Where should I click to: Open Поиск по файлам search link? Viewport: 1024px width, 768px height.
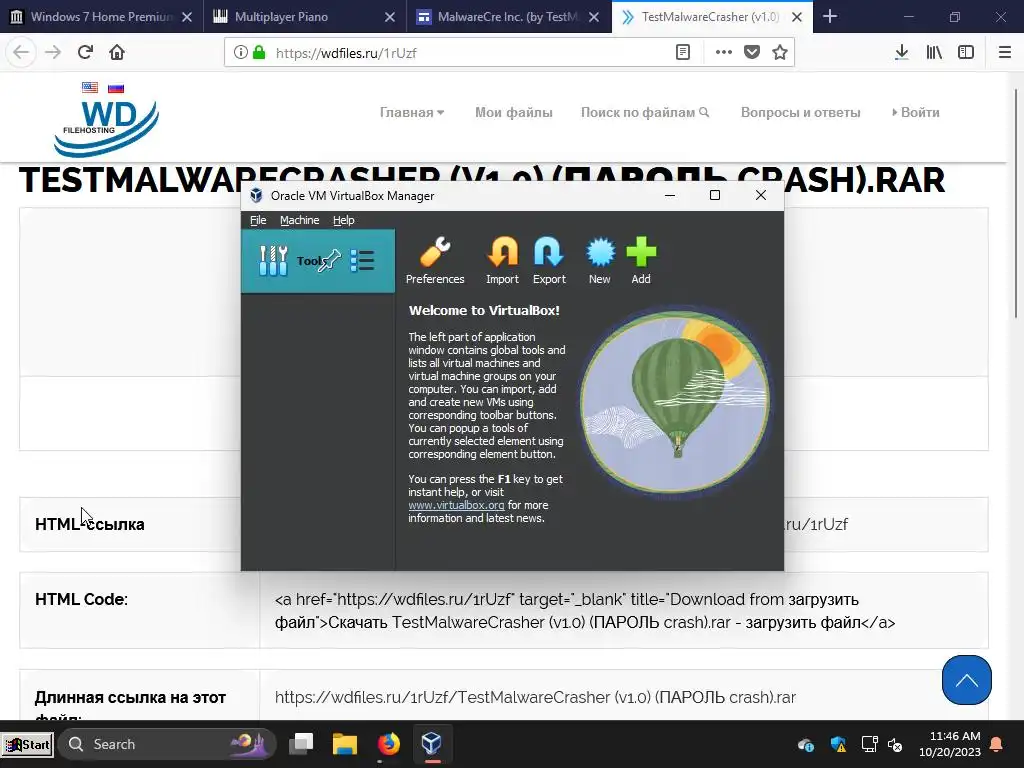click(x=645, y=112)
